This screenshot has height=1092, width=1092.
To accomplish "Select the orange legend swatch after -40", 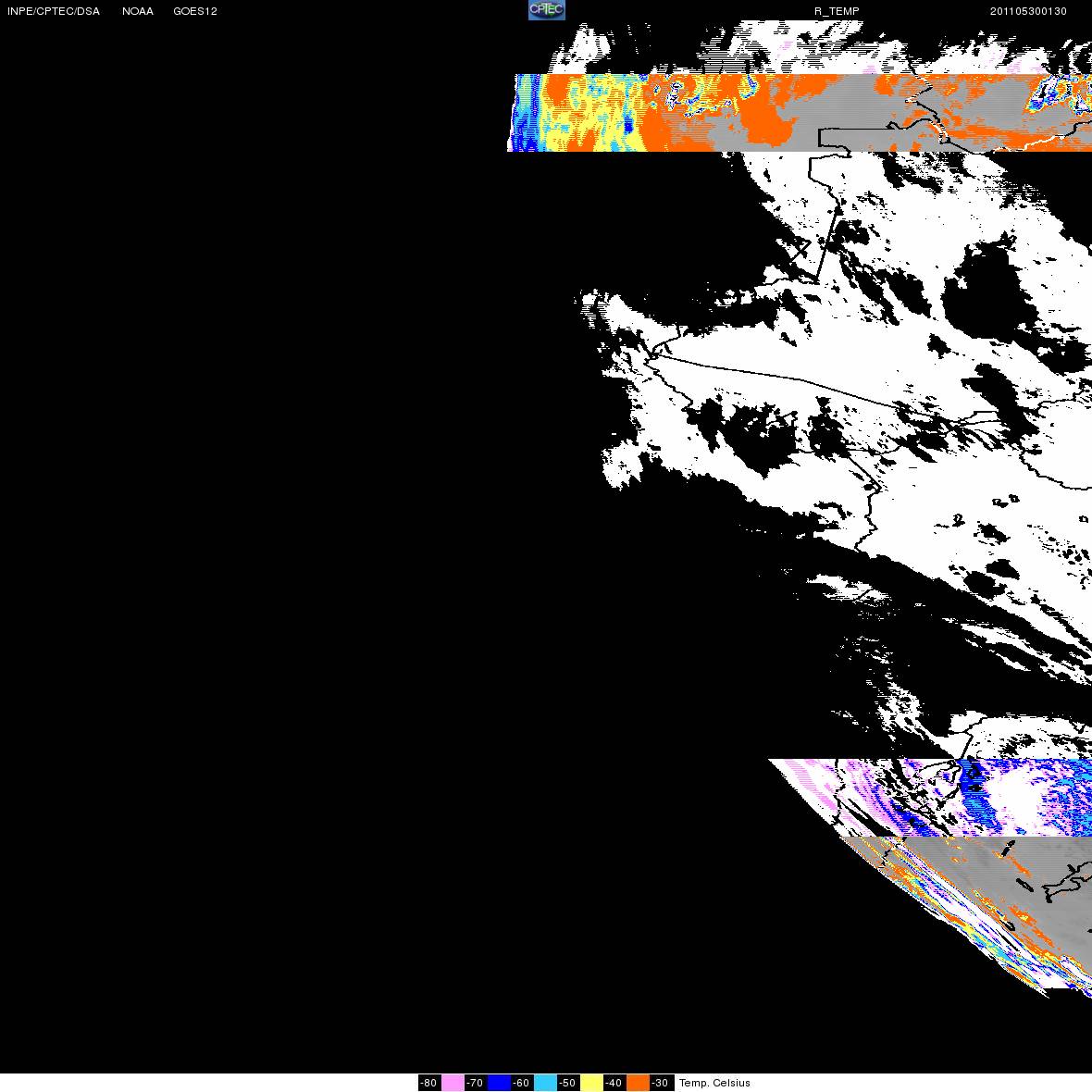I will point(638,1082).
